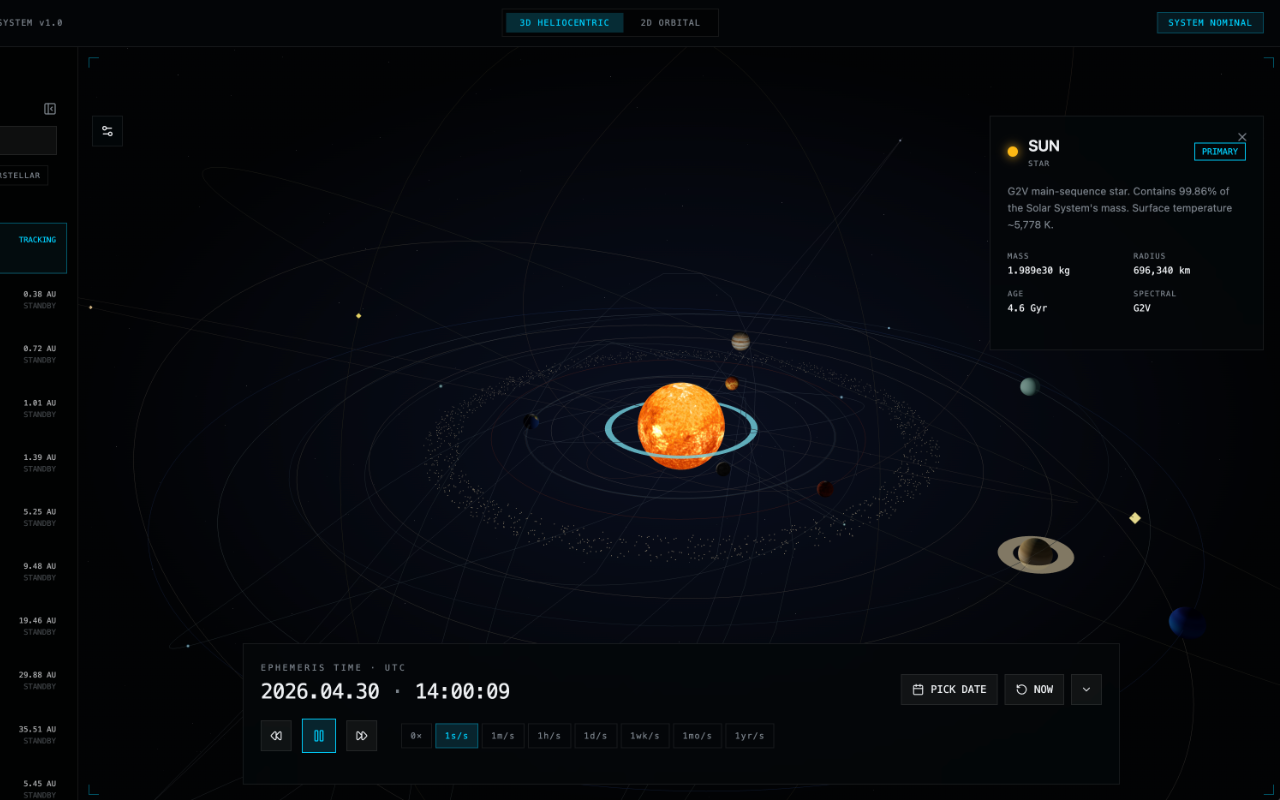Select the striped Jupiter planet
This screenshot has height=800, width=1280.
tap(740, 342)
